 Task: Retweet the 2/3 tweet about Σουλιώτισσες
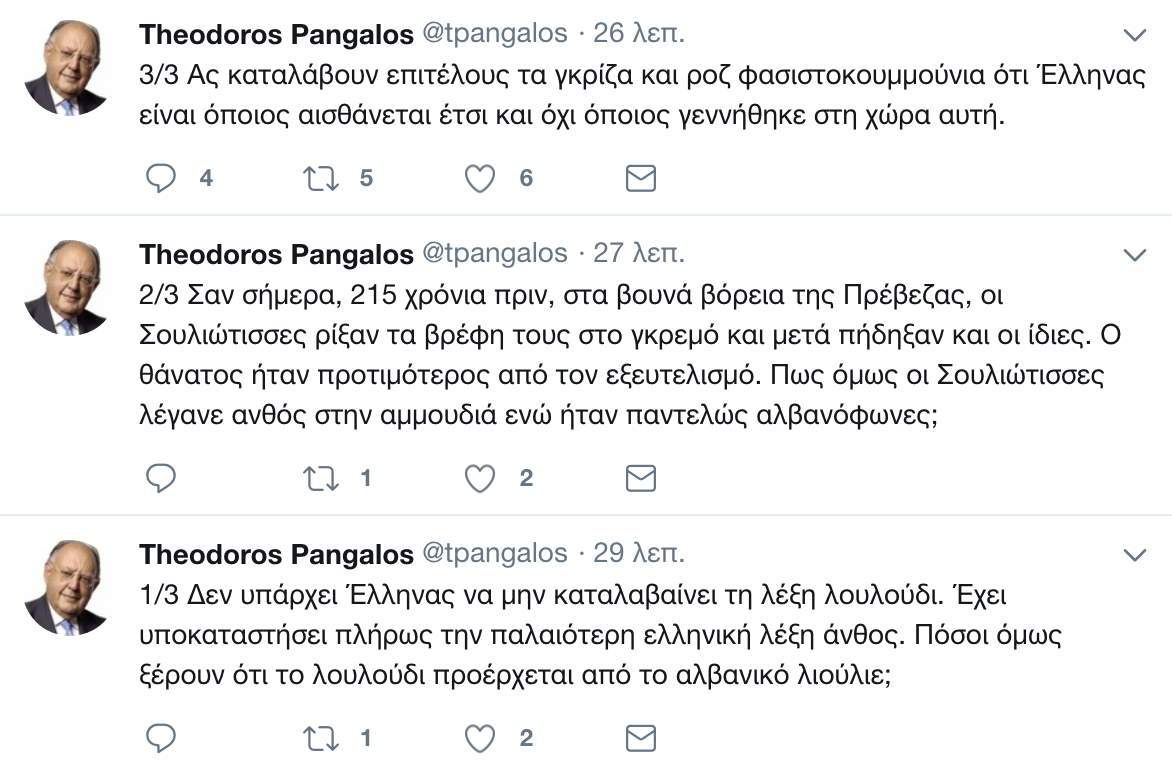[x=321, y=479]
